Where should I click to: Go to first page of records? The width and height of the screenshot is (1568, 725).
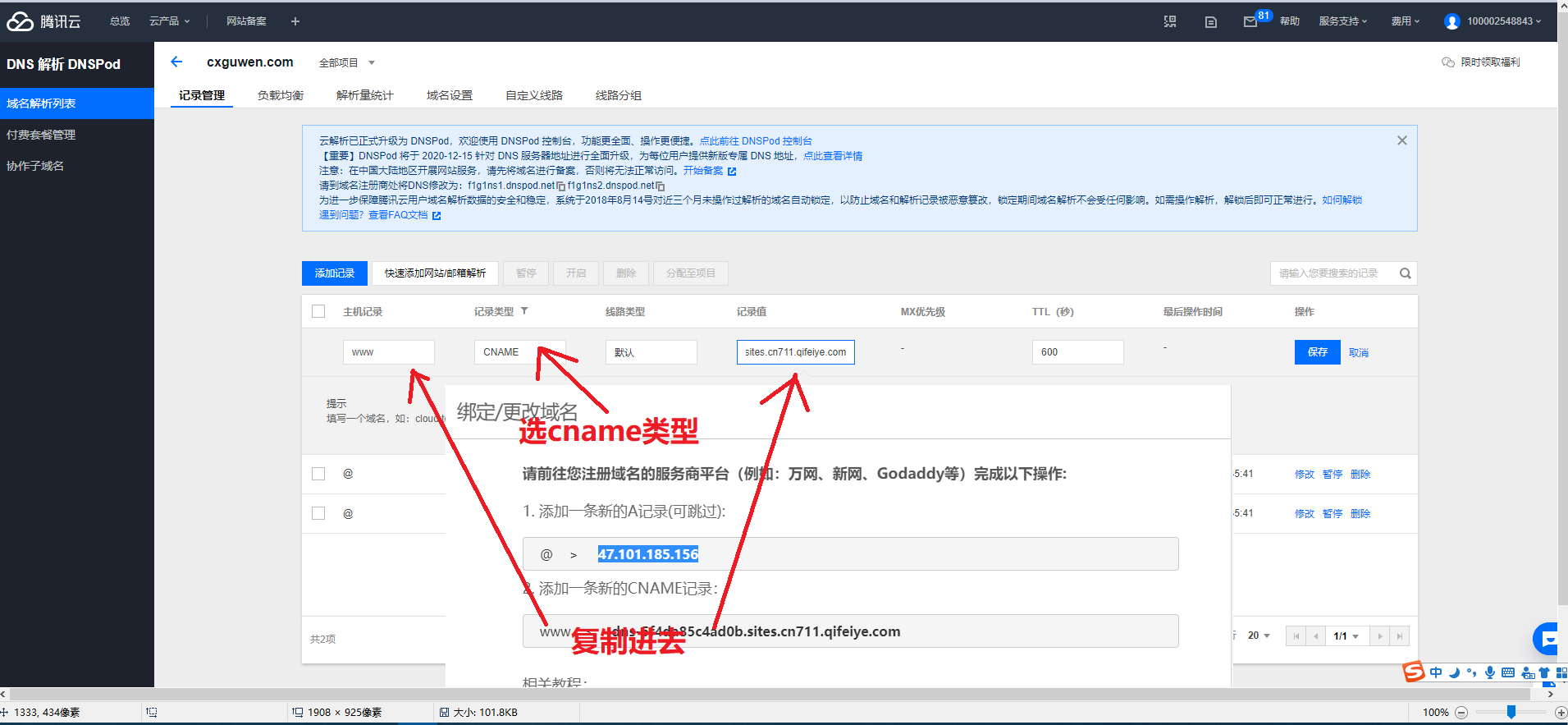[x=1296, y=636]
